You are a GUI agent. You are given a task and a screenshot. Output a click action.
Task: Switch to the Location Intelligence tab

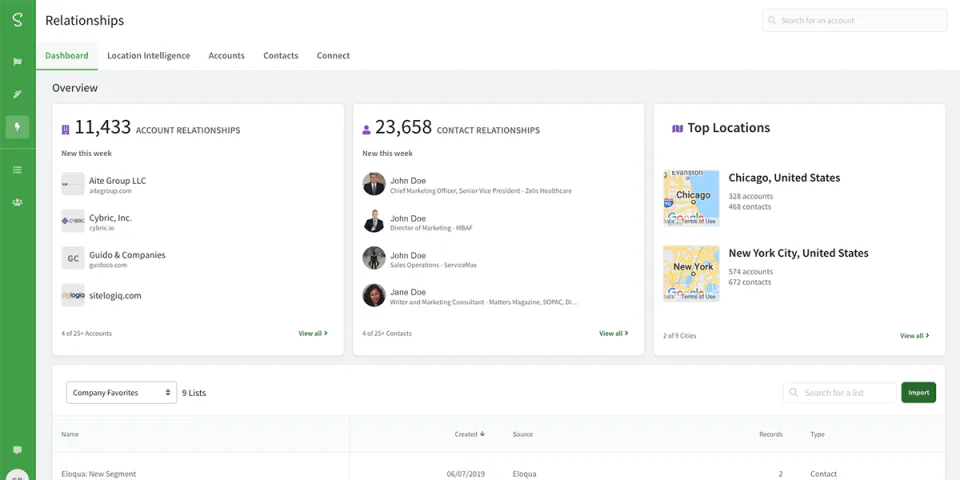[x=148, y=55]
